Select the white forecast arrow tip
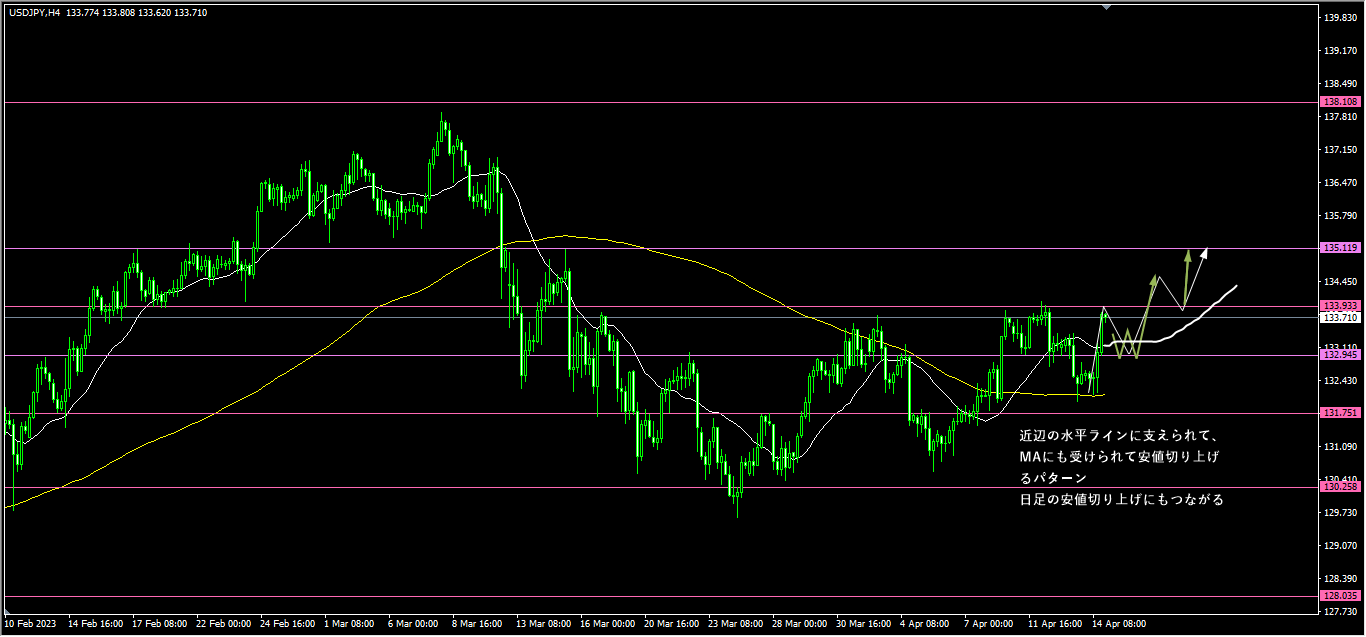Image resolution: width=1366 pixels, height=637 pixels. (1206, 250)
